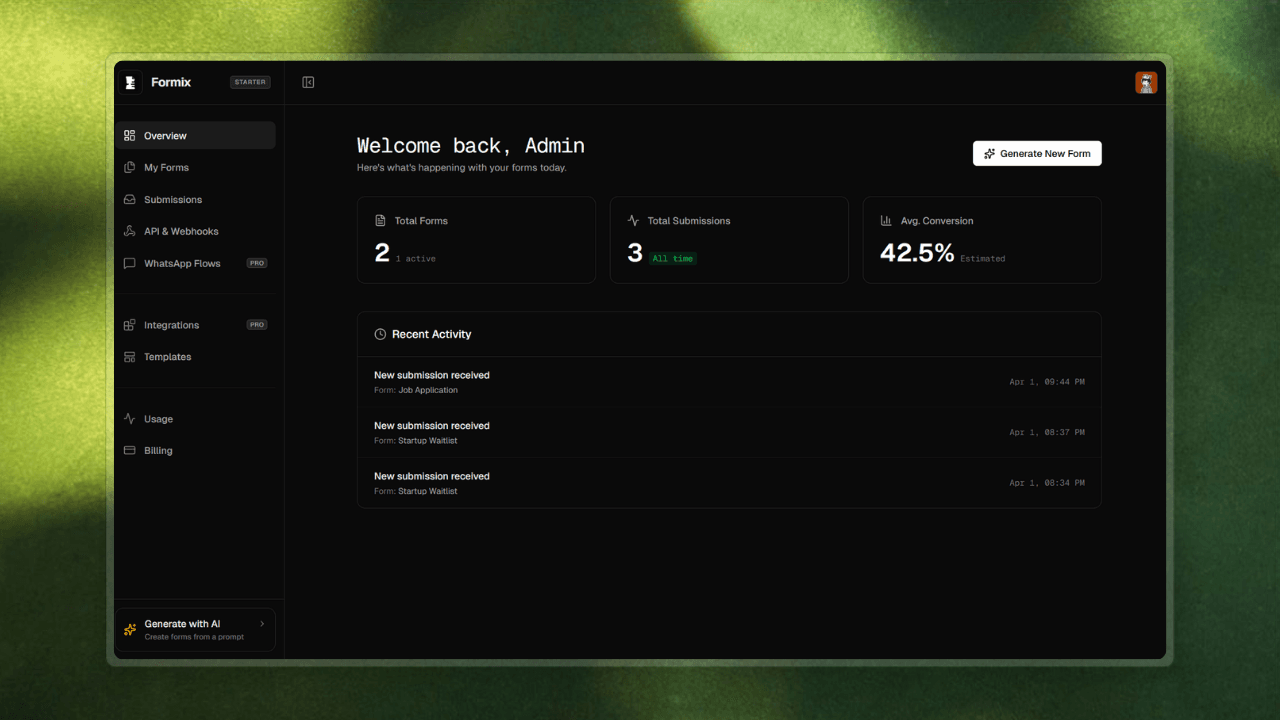
Task: Select the Integrations blocks icon
Action: click(129, 324)
